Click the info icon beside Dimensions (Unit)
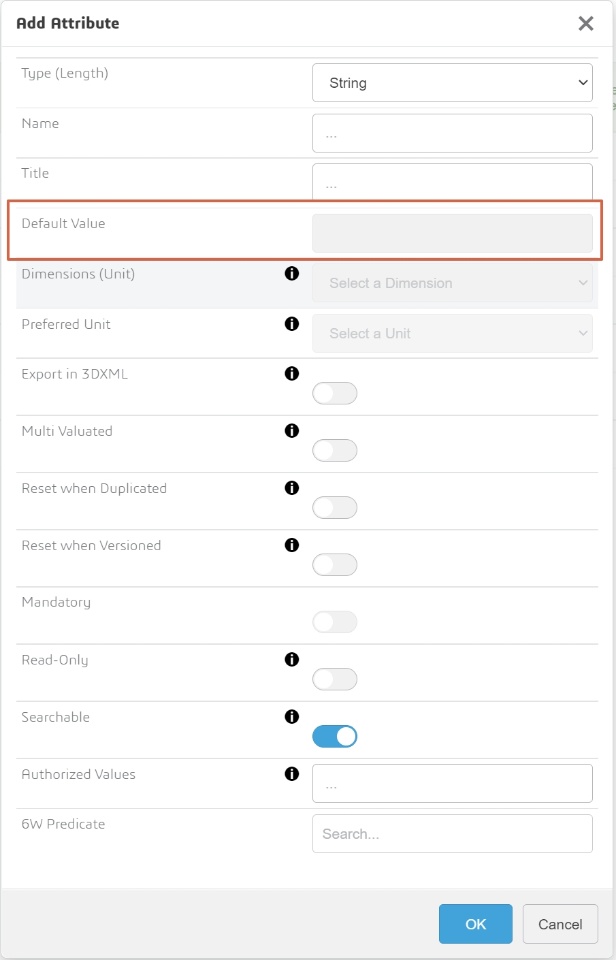This screenshot has width=616, height=960. (x=292, y=273)
